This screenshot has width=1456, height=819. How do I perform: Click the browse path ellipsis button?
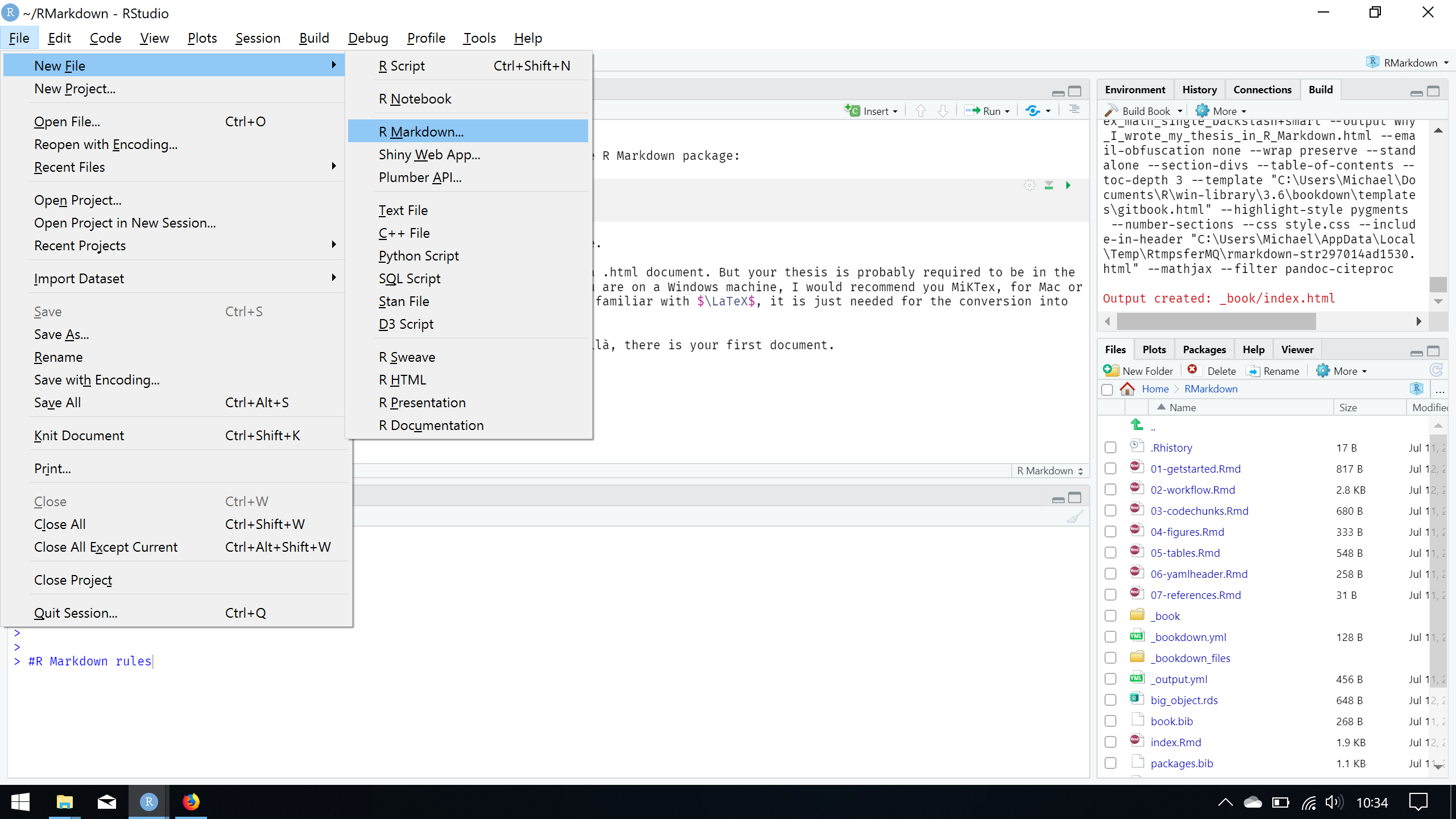click(x=1440, y=390)
